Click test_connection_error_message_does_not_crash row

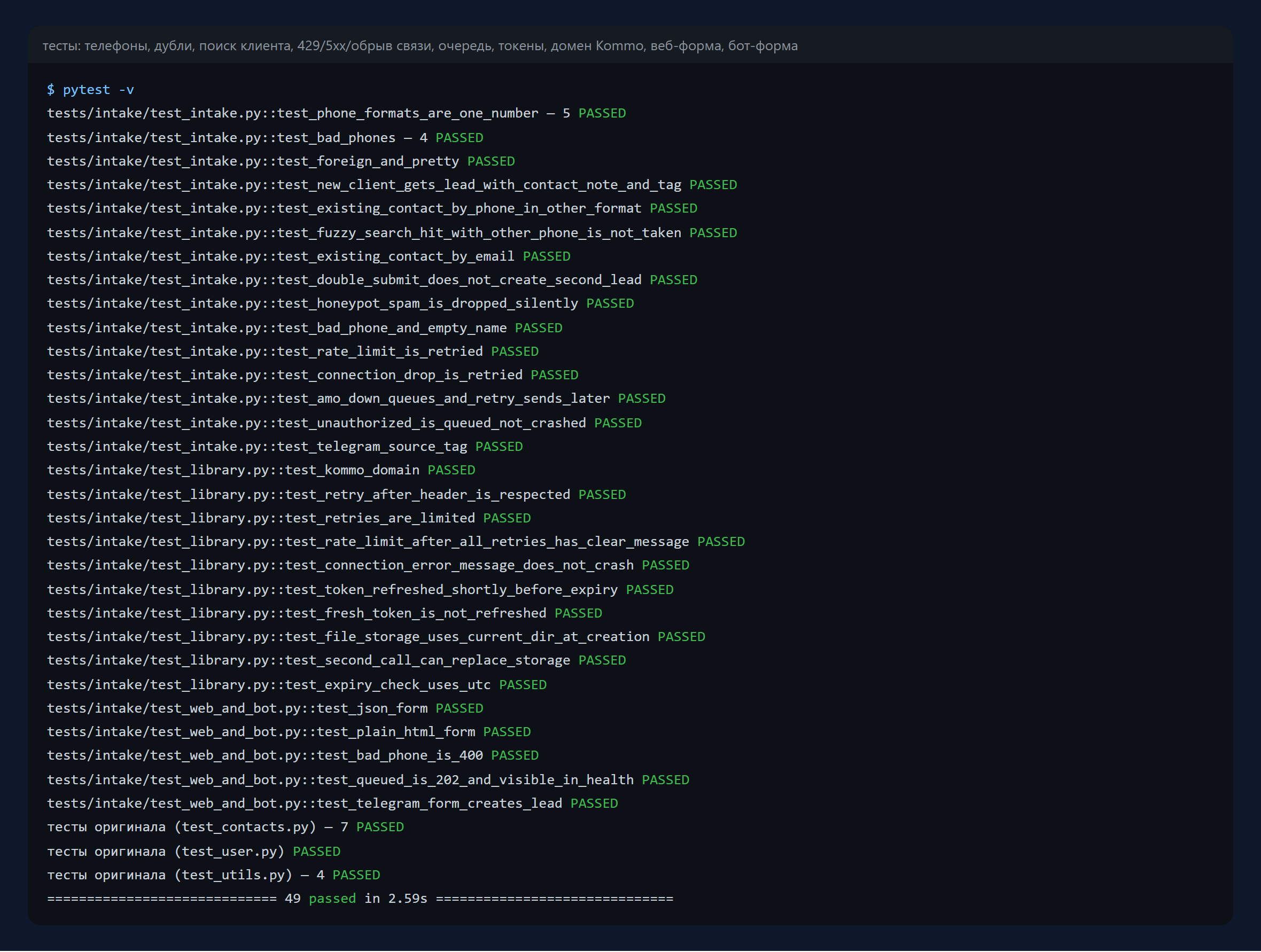click(368, 565)
